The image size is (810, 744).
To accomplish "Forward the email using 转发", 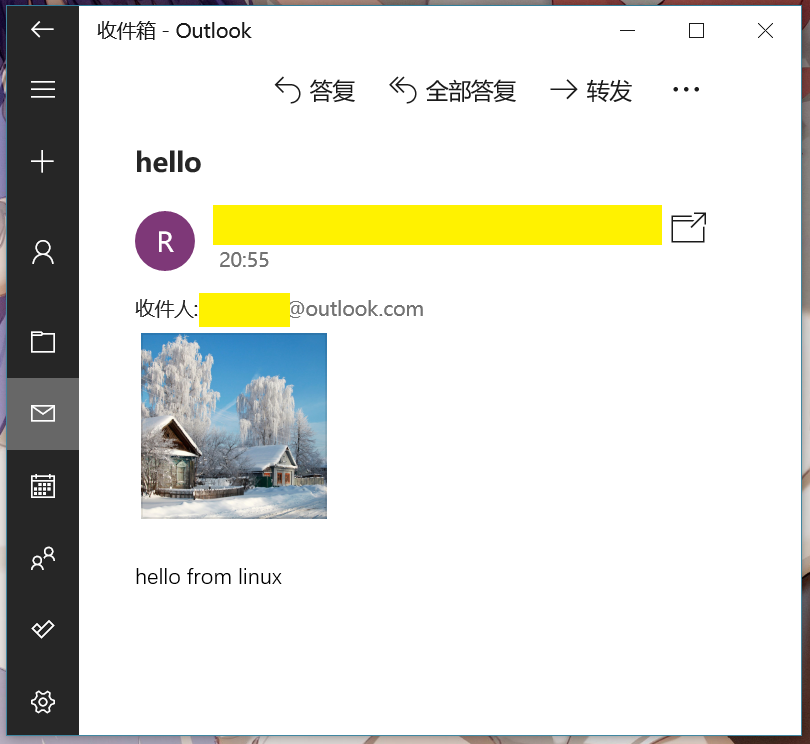I will coord(591,90).
